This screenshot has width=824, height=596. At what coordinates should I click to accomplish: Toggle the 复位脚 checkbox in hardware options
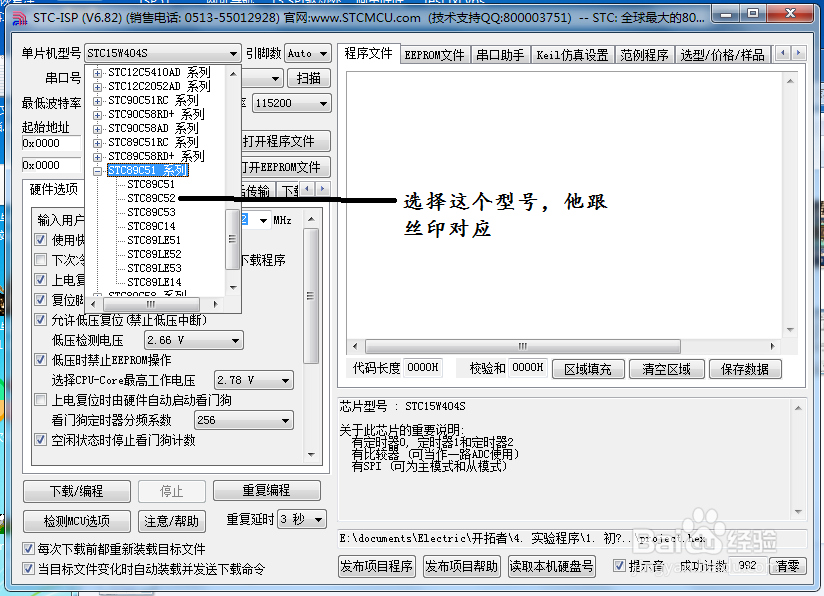[40, 300]
